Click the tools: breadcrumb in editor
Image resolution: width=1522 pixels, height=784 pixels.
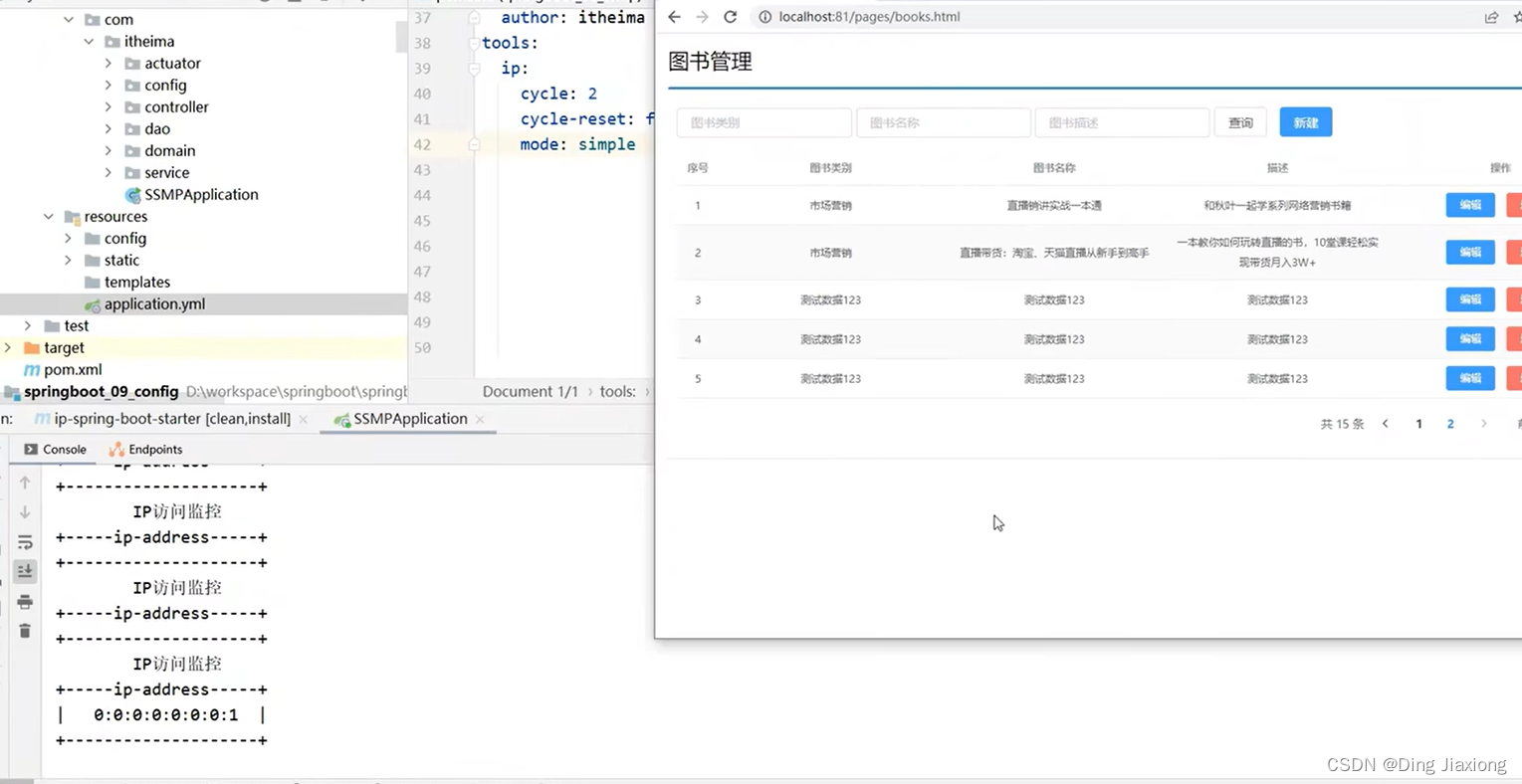click(618, 391)
